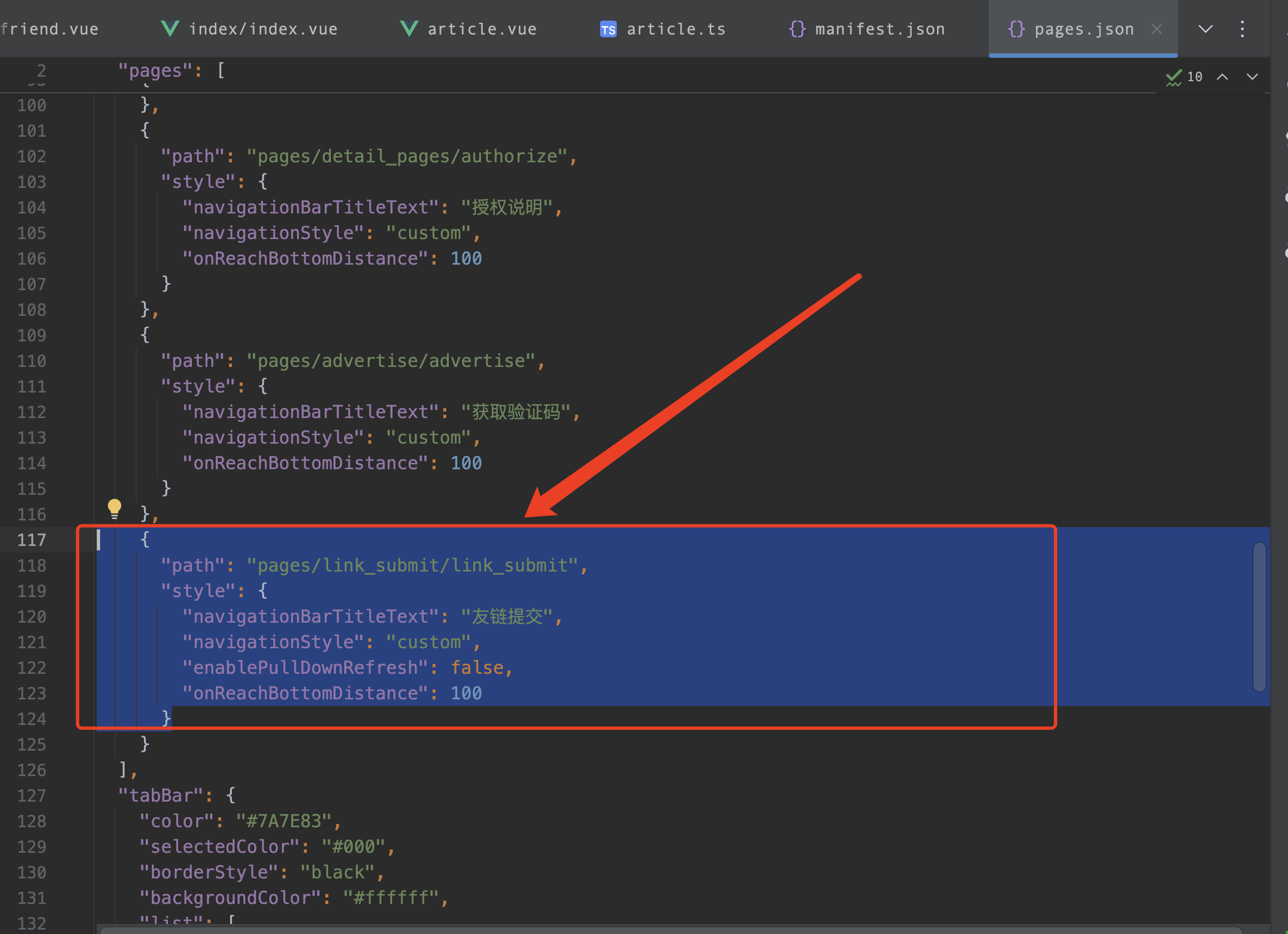Click the Vue icon on index/index.vue tab
Image resolution: width=1288 pixels, height=934 pixels.
click(170, 29)
